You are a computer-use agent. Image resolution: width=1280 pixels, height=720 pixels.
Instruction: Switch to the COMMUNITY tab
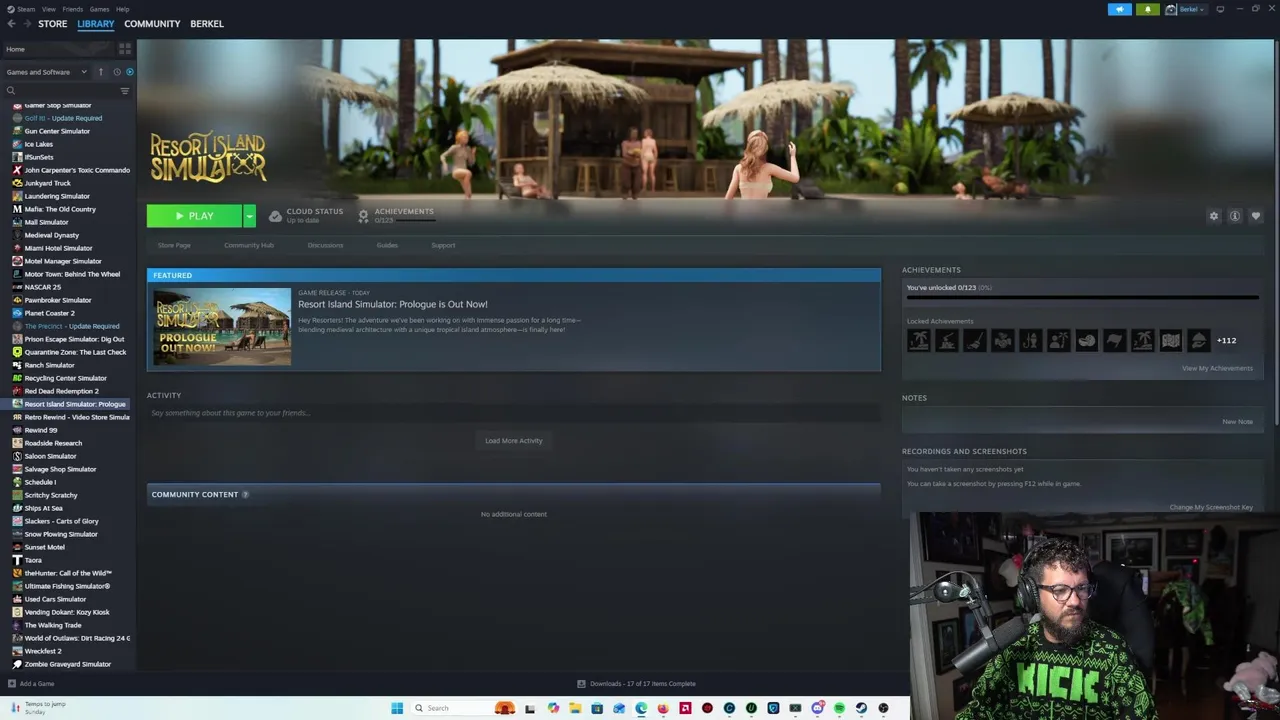point(152,24)
